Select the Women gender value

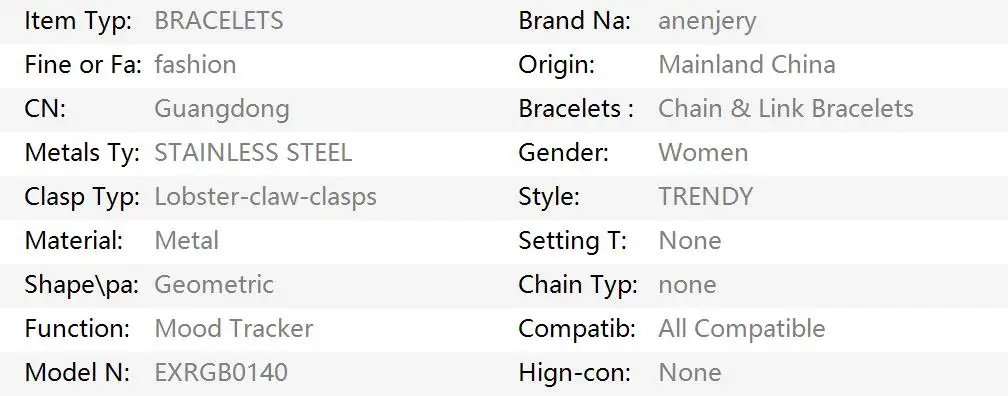(x=703, y=152)
